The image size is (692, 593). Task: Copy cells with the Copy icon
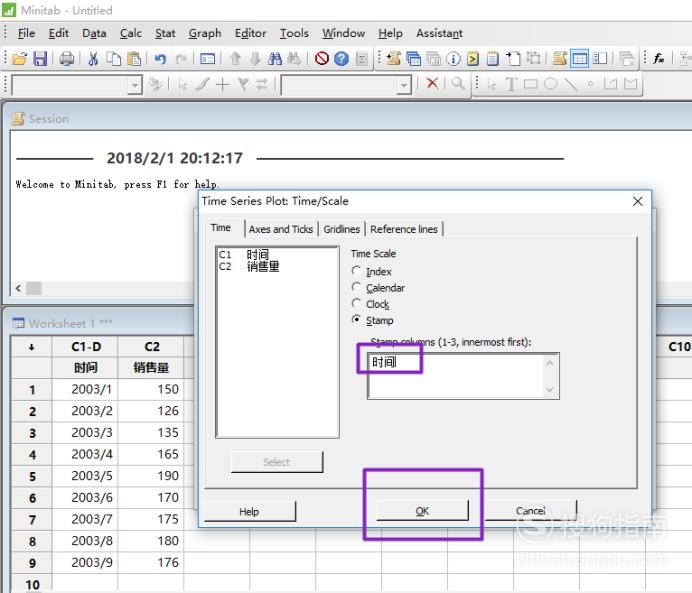point(114,59)
